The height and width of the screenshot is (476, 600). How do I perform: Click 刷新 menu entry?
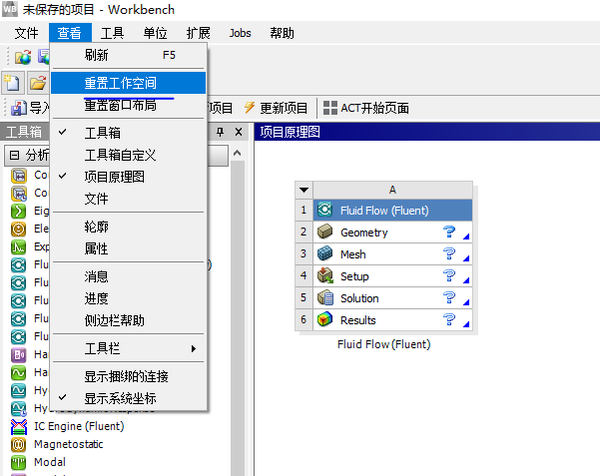pyautogui.click(x=129, y=55)
